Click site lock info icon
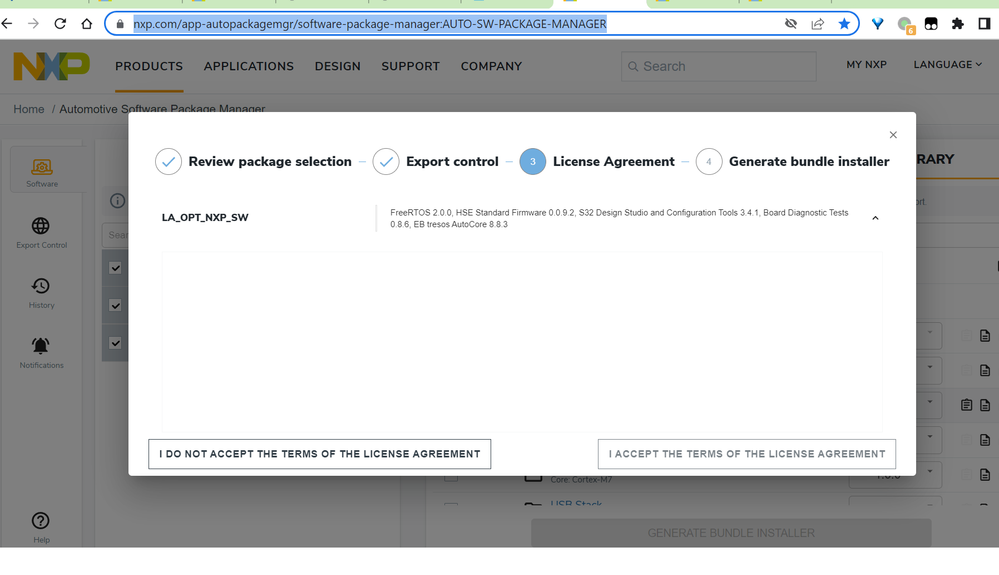The width and height of the screenshot is (999, 575). (x=120, y=24)
